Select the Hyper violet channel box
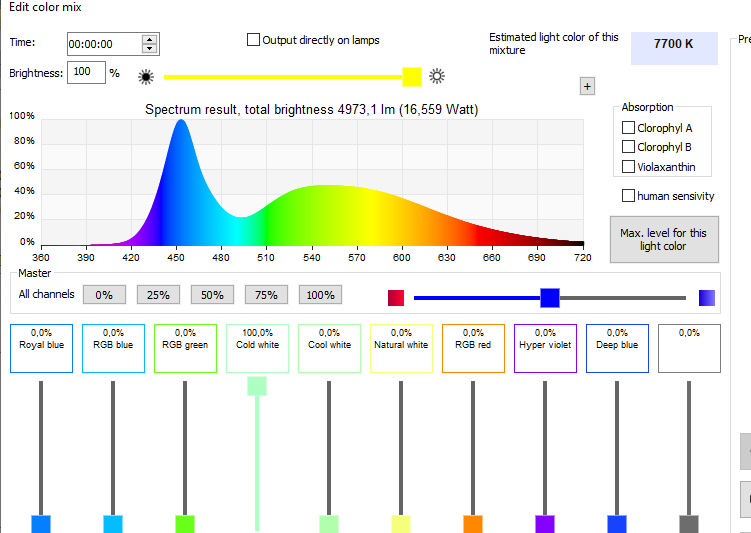Screen dimensions: 751x533 [545, 348]
